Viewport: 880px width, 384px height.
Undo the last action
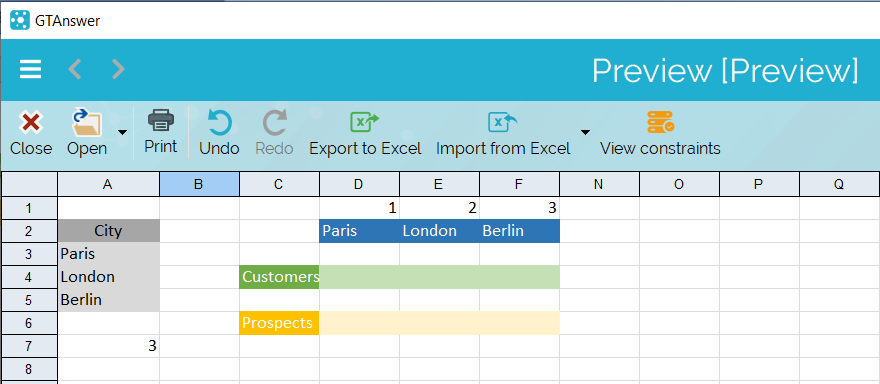(219, 134)
